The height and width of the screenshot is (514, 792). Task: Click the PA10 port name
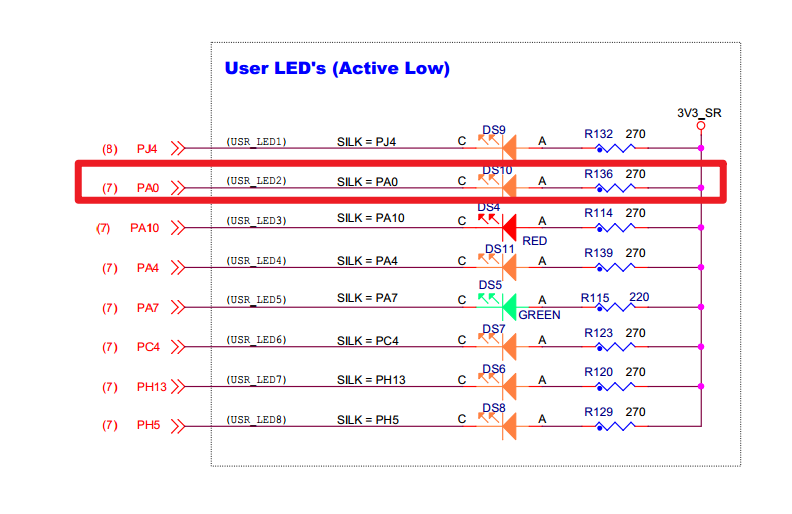click(144, 228)
